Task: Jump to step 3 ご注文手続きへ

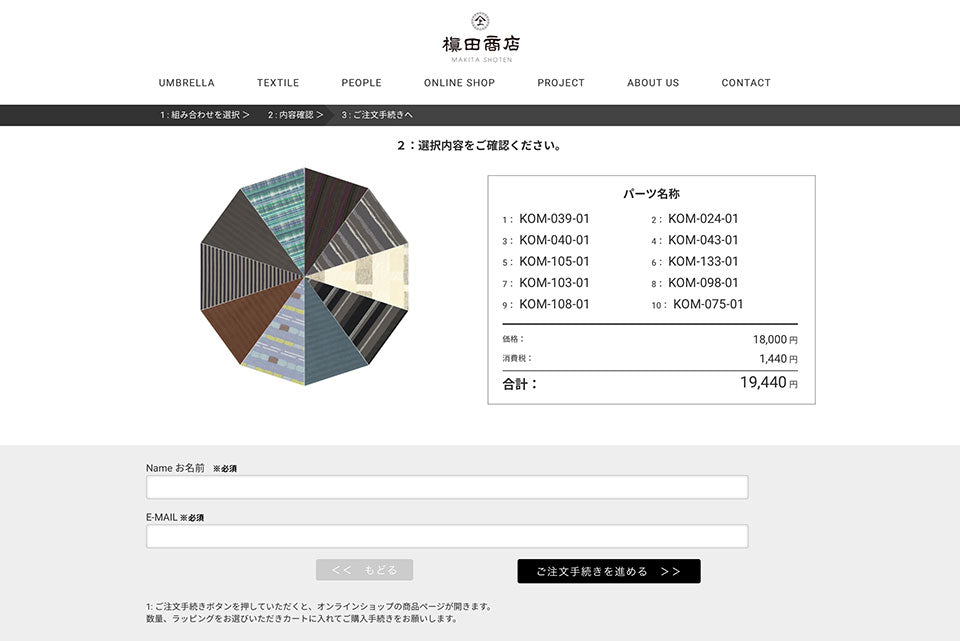Action: (x=377, y=115)
